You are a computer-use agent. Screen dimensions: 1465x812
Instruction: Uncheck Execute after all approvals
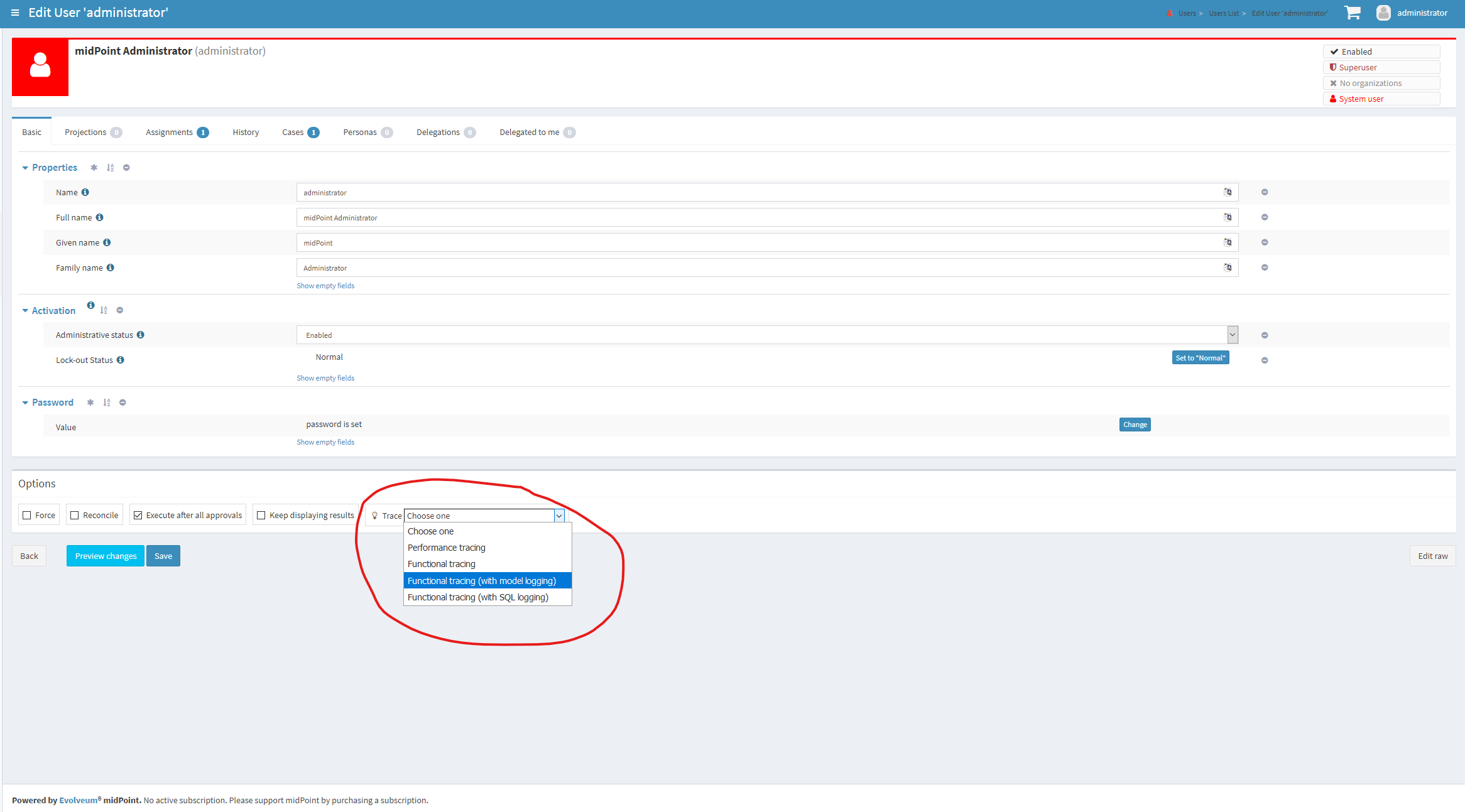click(x=138, y=516)
